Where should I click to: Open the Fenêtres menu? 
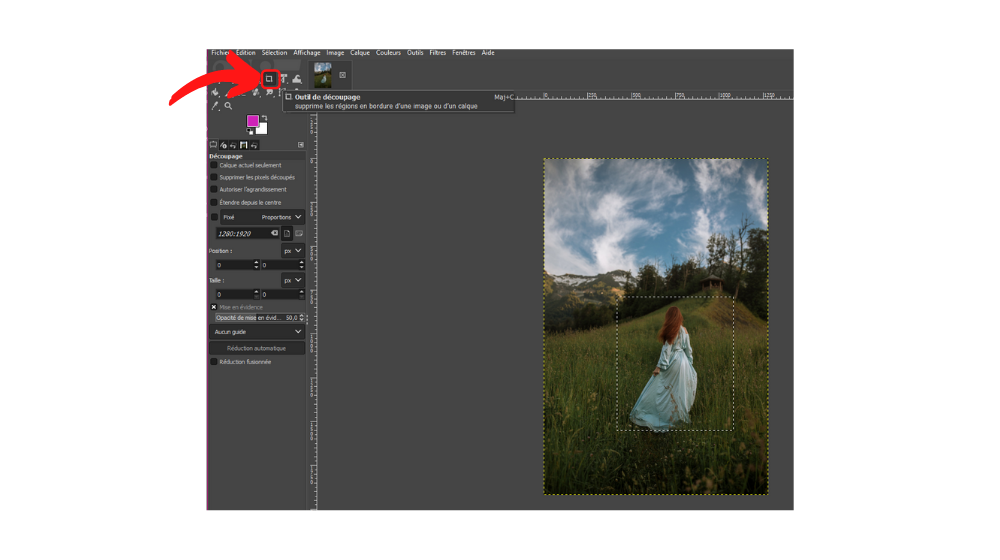[x=464, y=53]
